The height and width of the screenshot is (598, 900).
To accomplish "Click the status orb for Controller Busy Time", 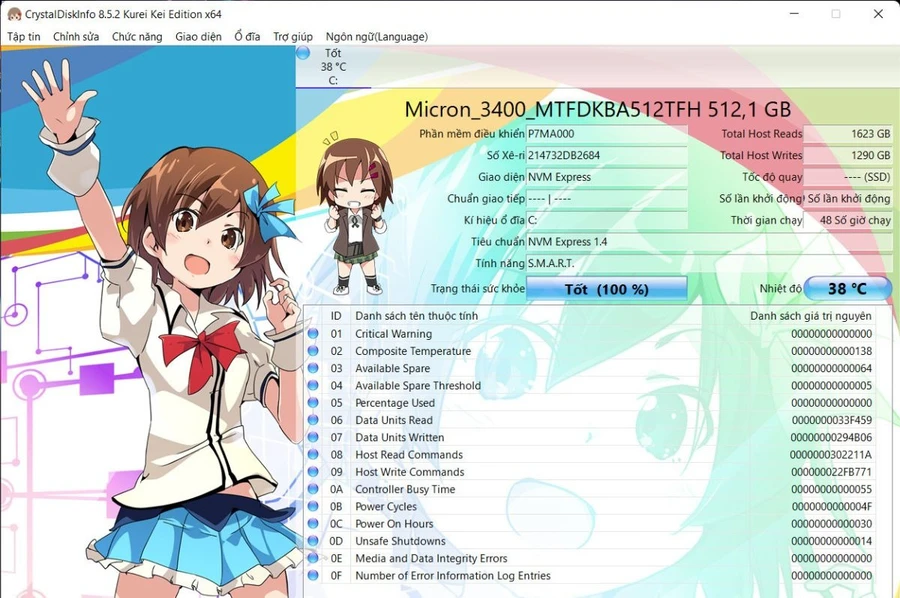I will 313,489.
